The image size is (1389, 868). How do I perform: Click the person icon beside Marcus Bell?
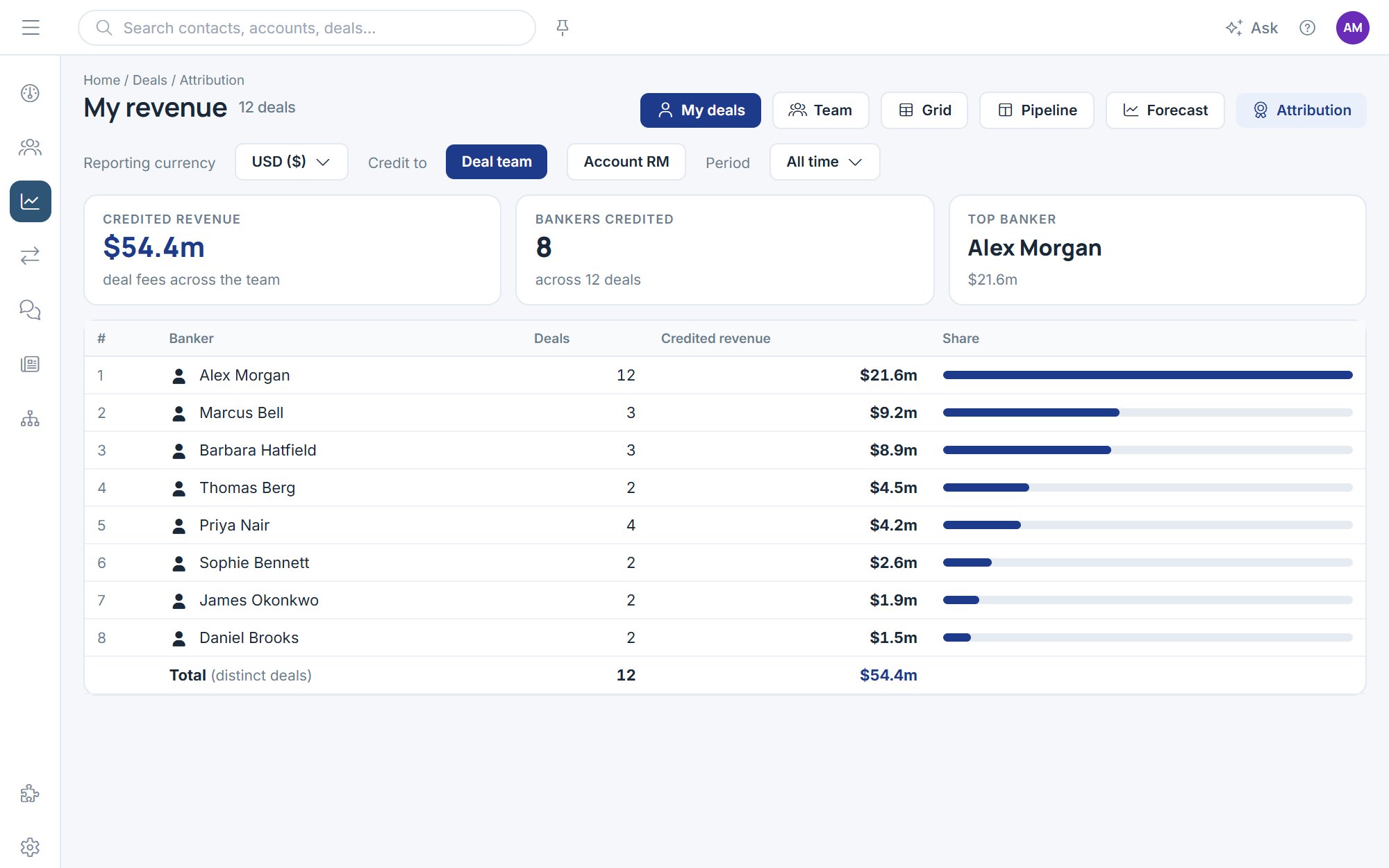click(x=178, y=413)
